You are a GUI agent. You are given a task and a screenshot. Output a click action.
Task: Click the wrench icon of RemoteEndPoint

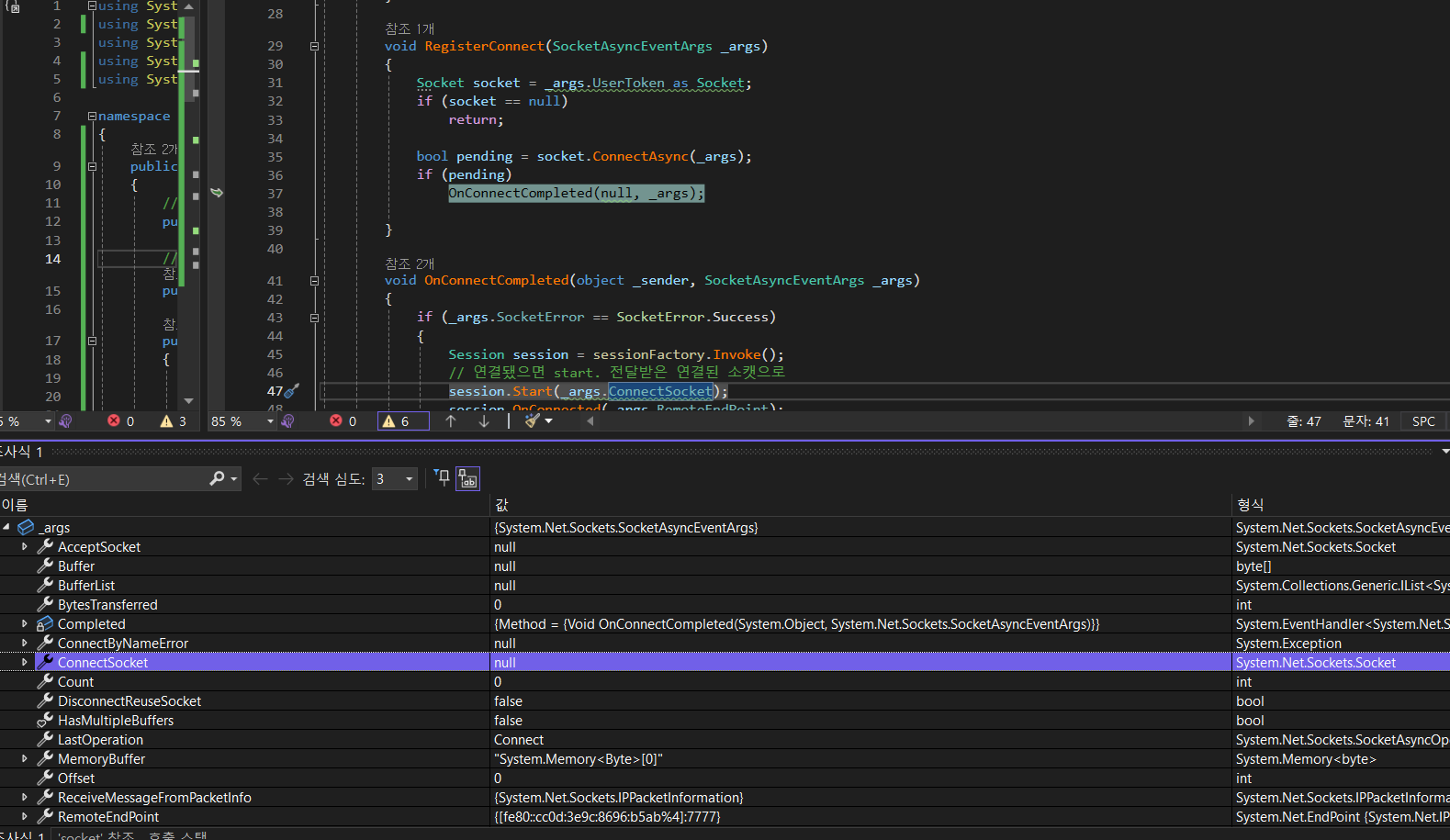point(45,816)
